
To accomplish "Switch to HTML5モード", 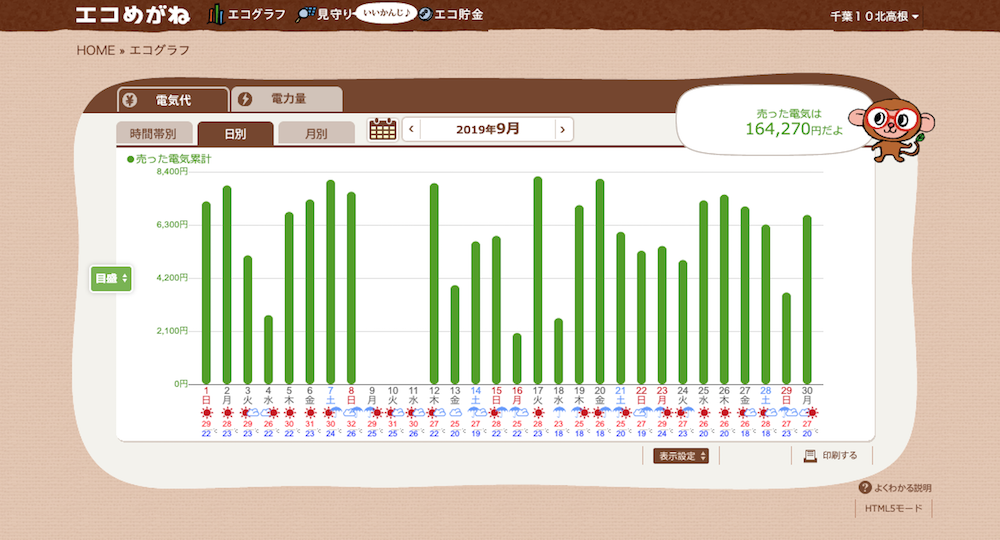I will tap(893, 508).
